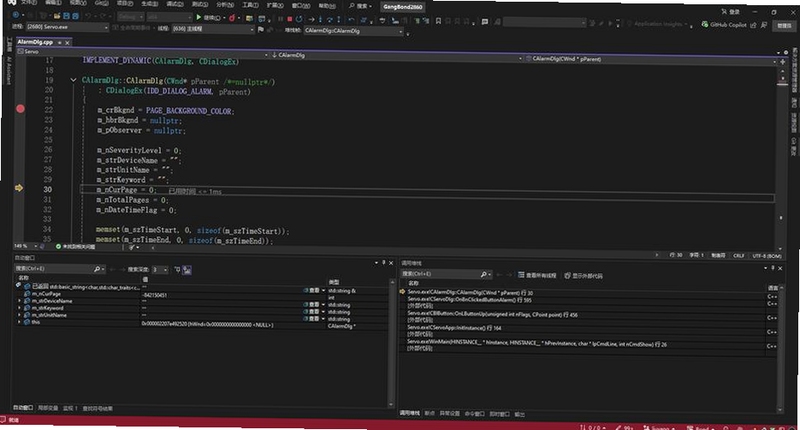Open the zoom level 149% dropdown
The width and height of the screenshot is (800, 430).
coord(24,246)
